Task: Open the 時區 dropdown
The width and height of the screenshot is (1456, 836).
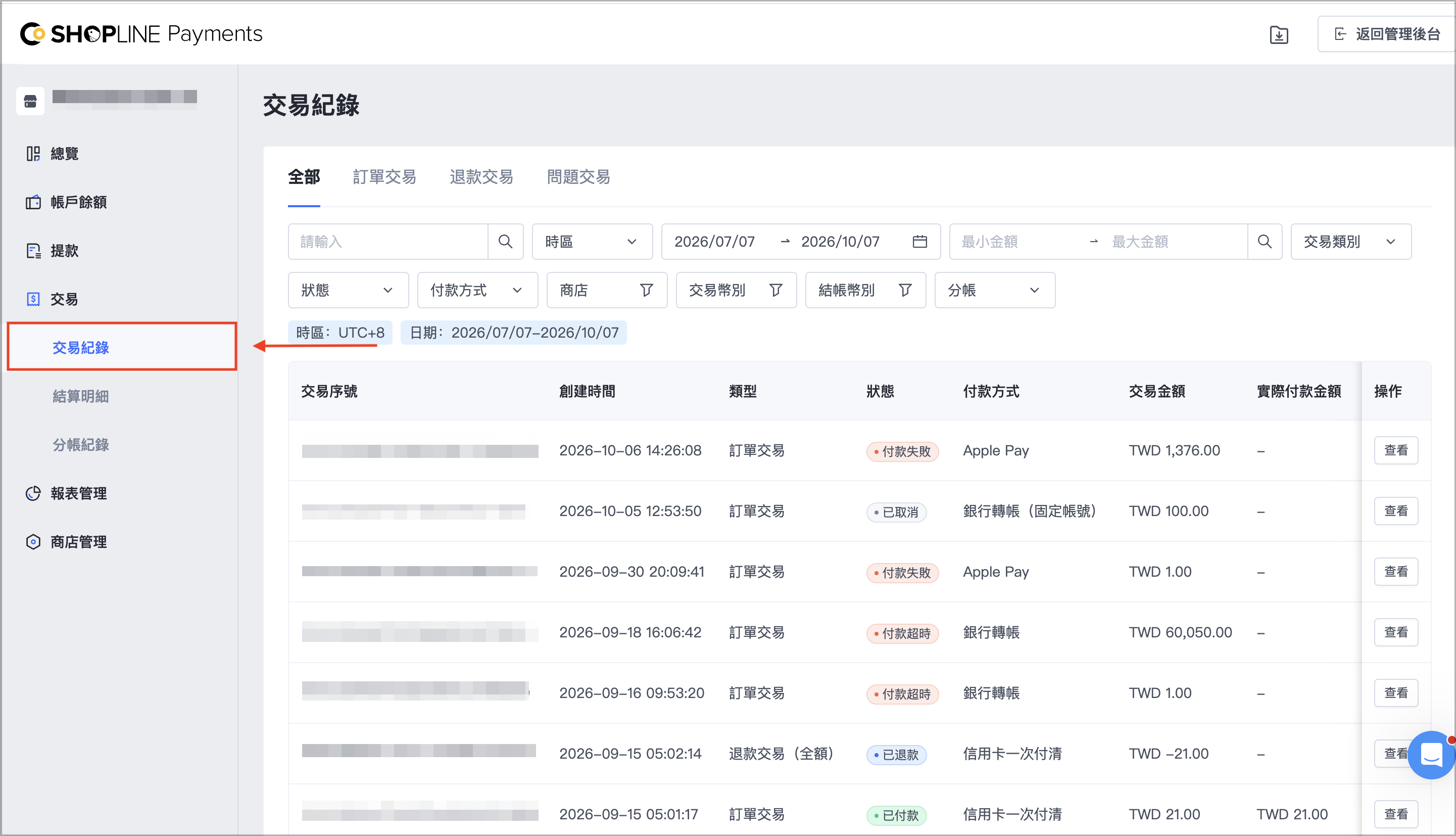Action: coord(592,242)
